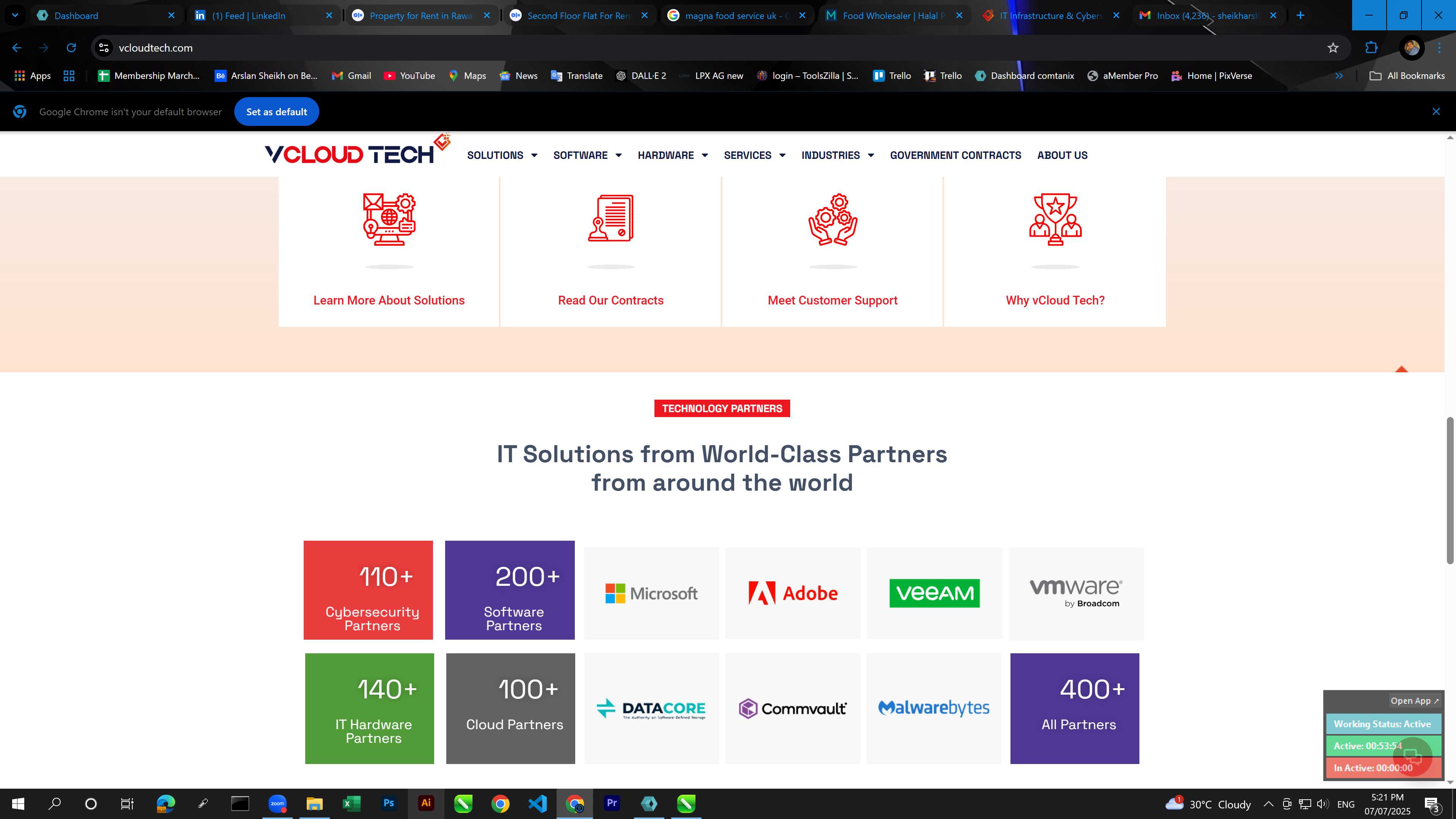Image resolution: width=1456 pixels, height=819 pixels.
Task: Switch to the magna food service uk tab
Action: pyautogui.click(x=736, y=15)
